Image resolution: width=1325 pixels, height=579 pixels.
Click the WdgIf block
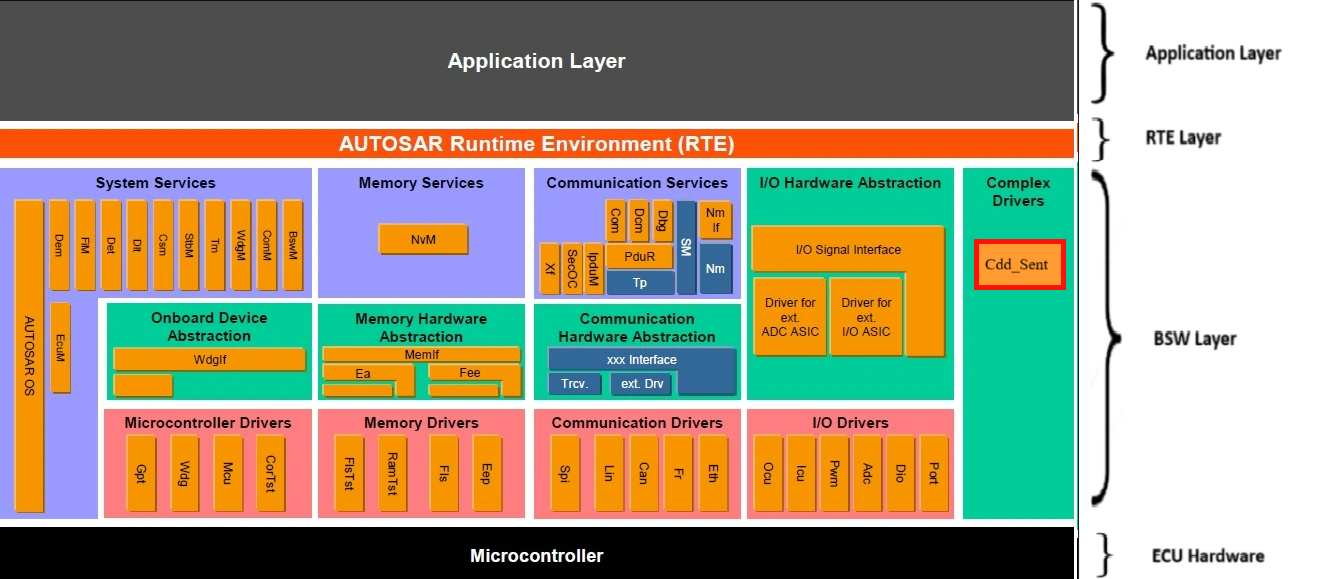[208, 359]
